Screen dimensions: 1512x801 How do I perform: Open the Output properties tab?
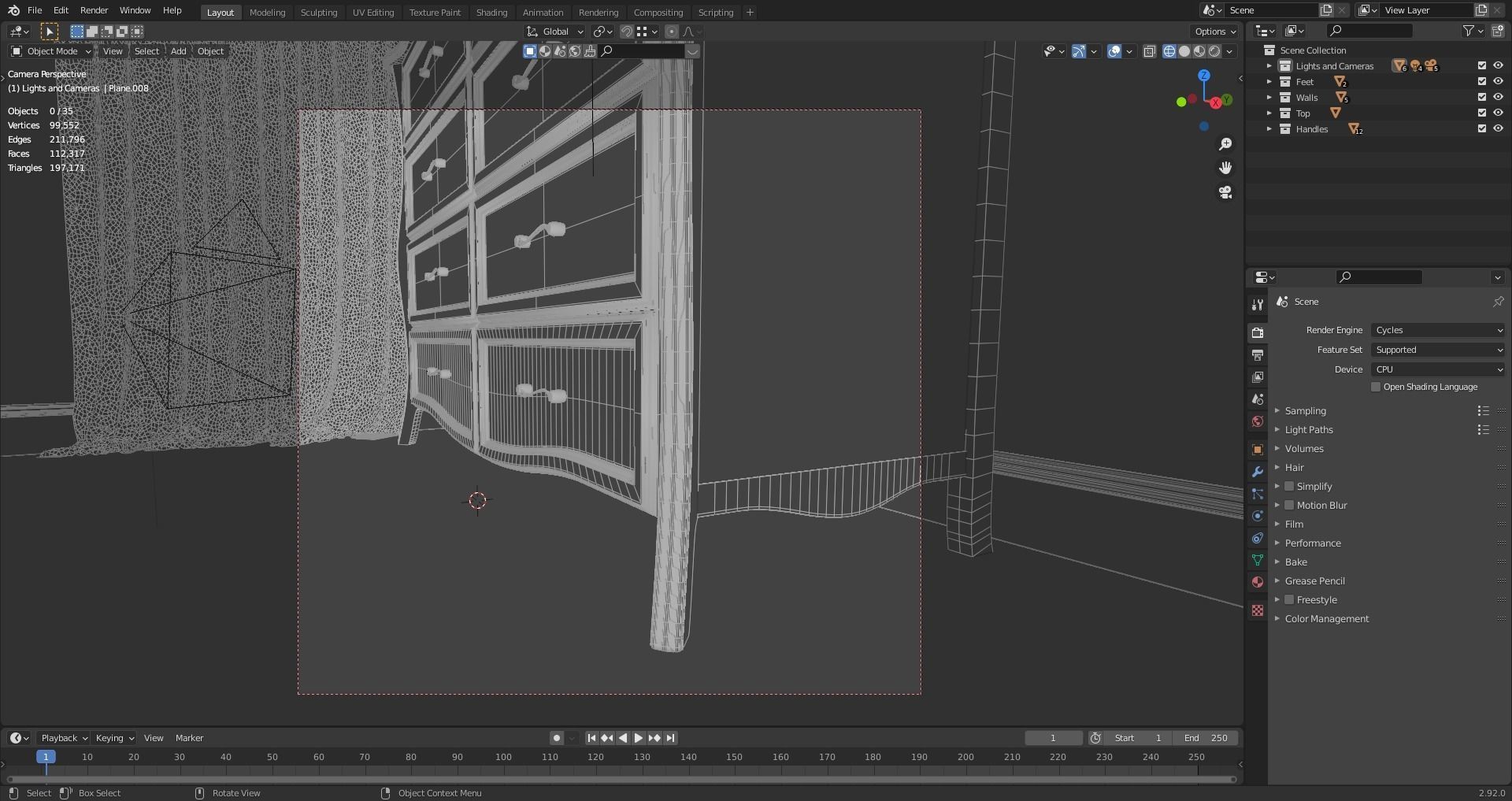click(x=1258, y=355)
